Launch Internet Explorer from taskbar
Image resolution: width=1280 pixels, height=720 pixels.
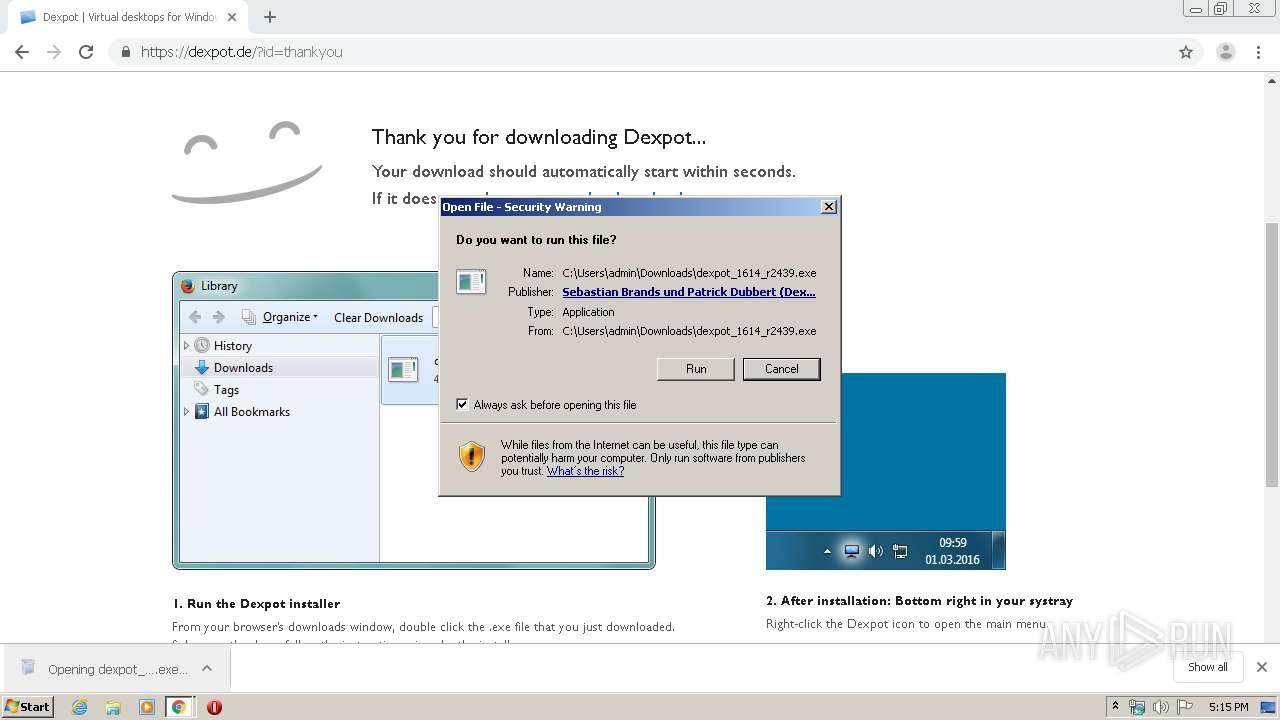79,707
